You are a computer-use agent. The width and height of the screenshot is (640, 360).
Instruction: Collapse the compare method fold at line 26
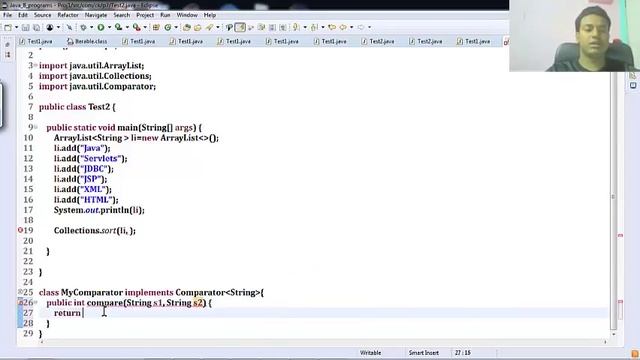pos(36,302)
